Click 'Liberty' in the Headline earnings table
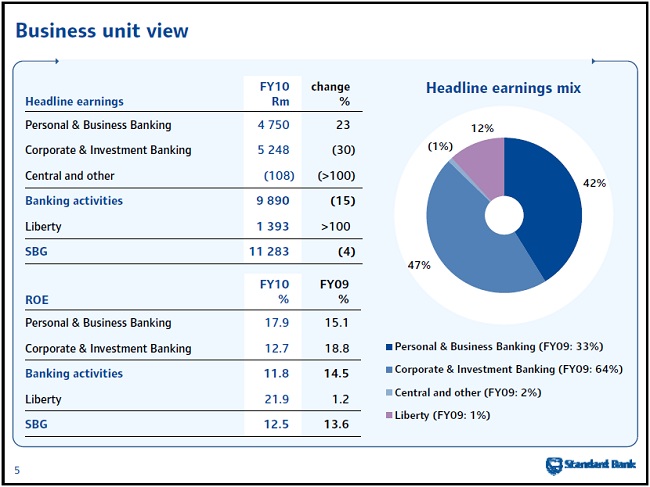This screenshot has width=650, height=487. (43, 227)
